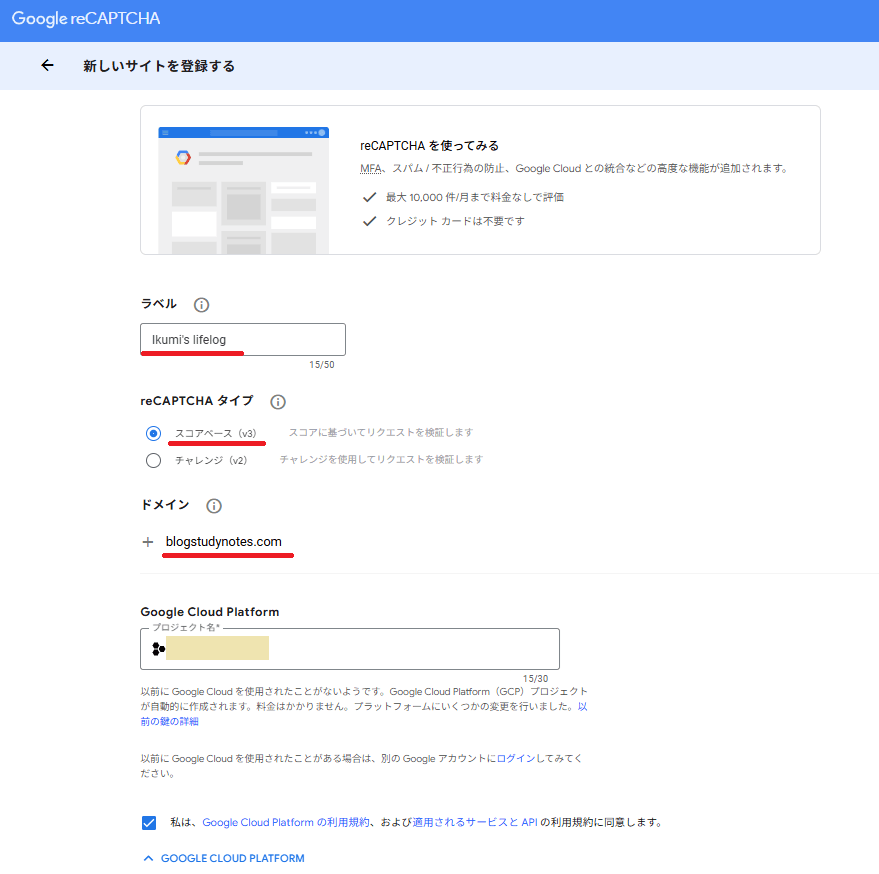Click the Google reCAPTCHA header logo
879x874 pixels.
86,19
